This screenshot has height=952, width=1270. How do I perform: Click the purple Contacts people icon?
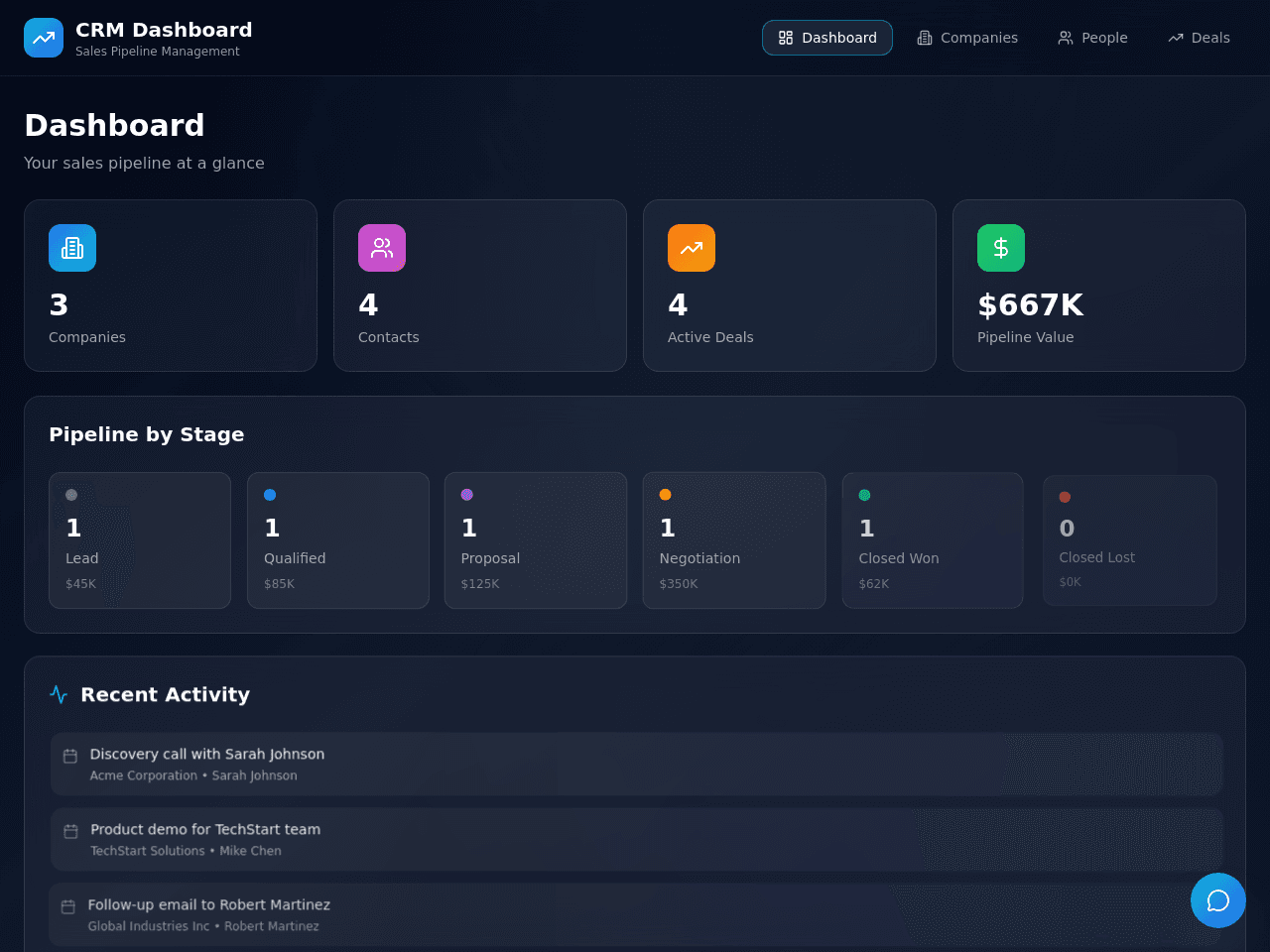pos(382,248)
